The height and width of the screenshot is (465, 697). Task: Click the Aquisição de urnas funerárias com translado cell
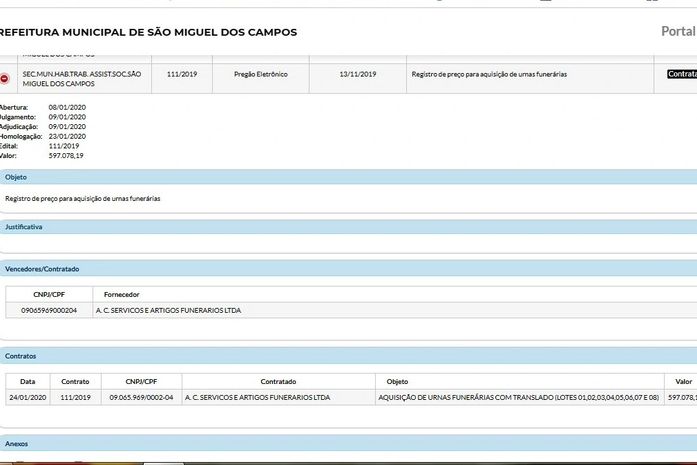pyautogui.click(x=518, y=397)
